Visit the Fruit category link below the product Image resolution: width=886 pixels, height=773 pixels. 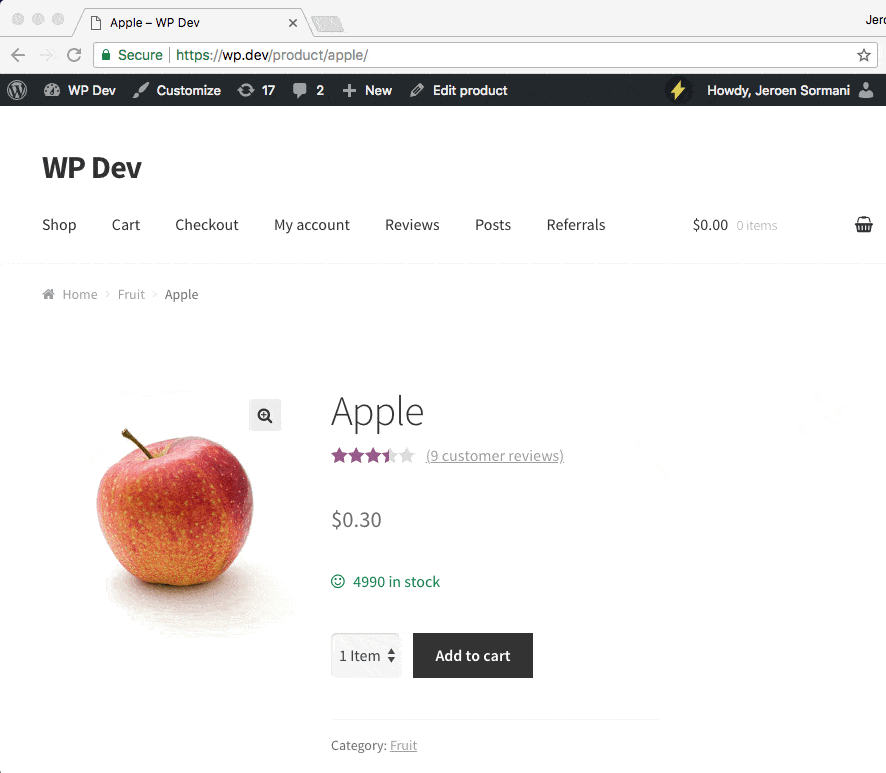click(403, 745)
